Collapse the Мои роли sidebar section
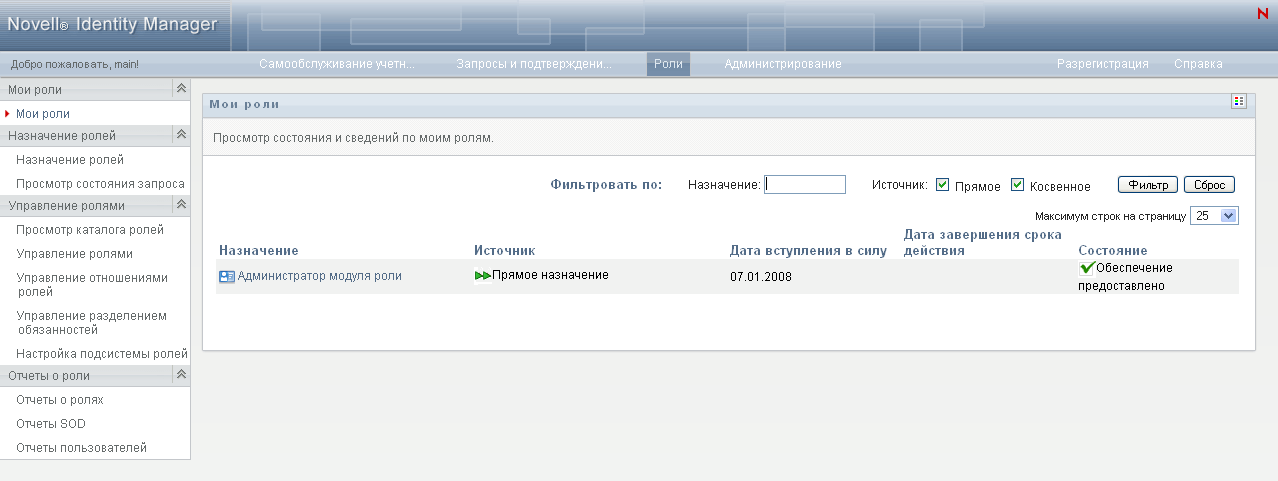 (x=181, y=89)
